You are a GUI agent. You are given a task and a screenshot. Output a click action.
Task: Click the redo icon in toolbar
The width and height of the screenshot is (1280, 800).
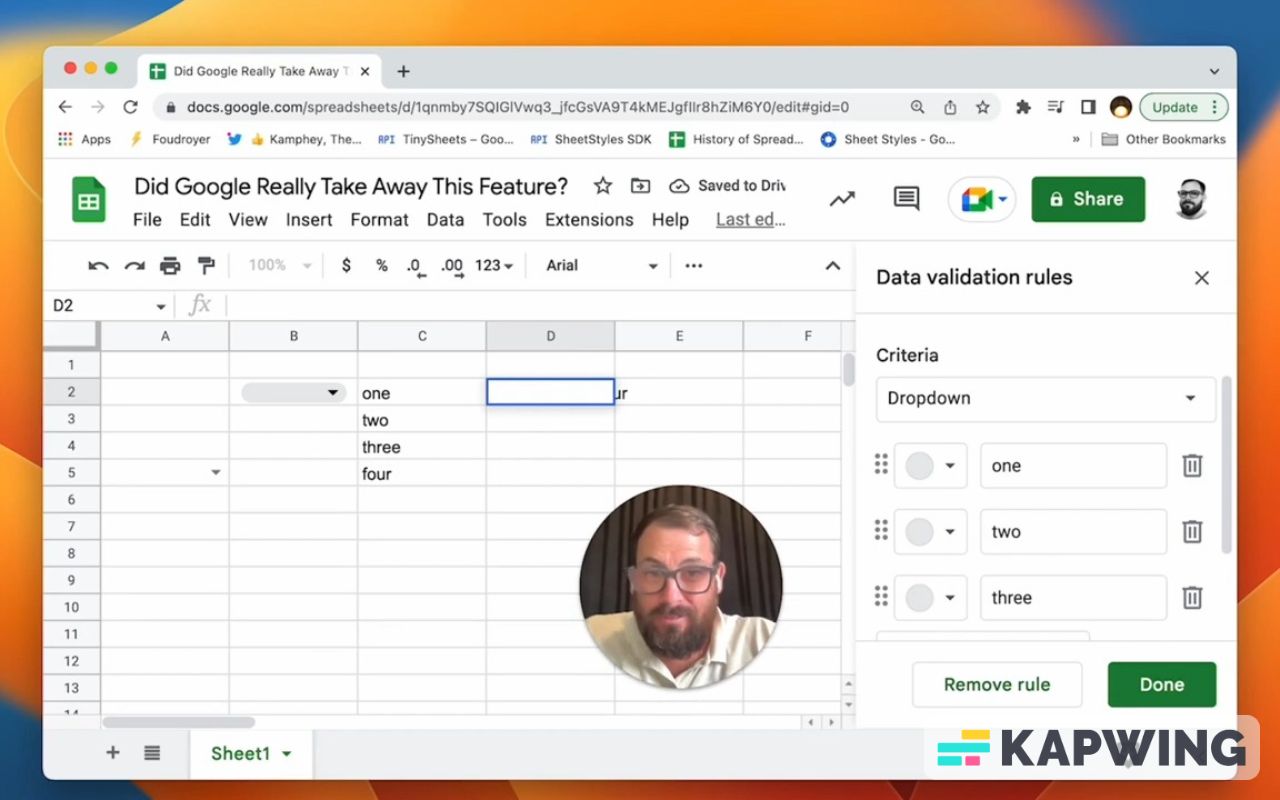pyautogui.click(x=134, y=266)
